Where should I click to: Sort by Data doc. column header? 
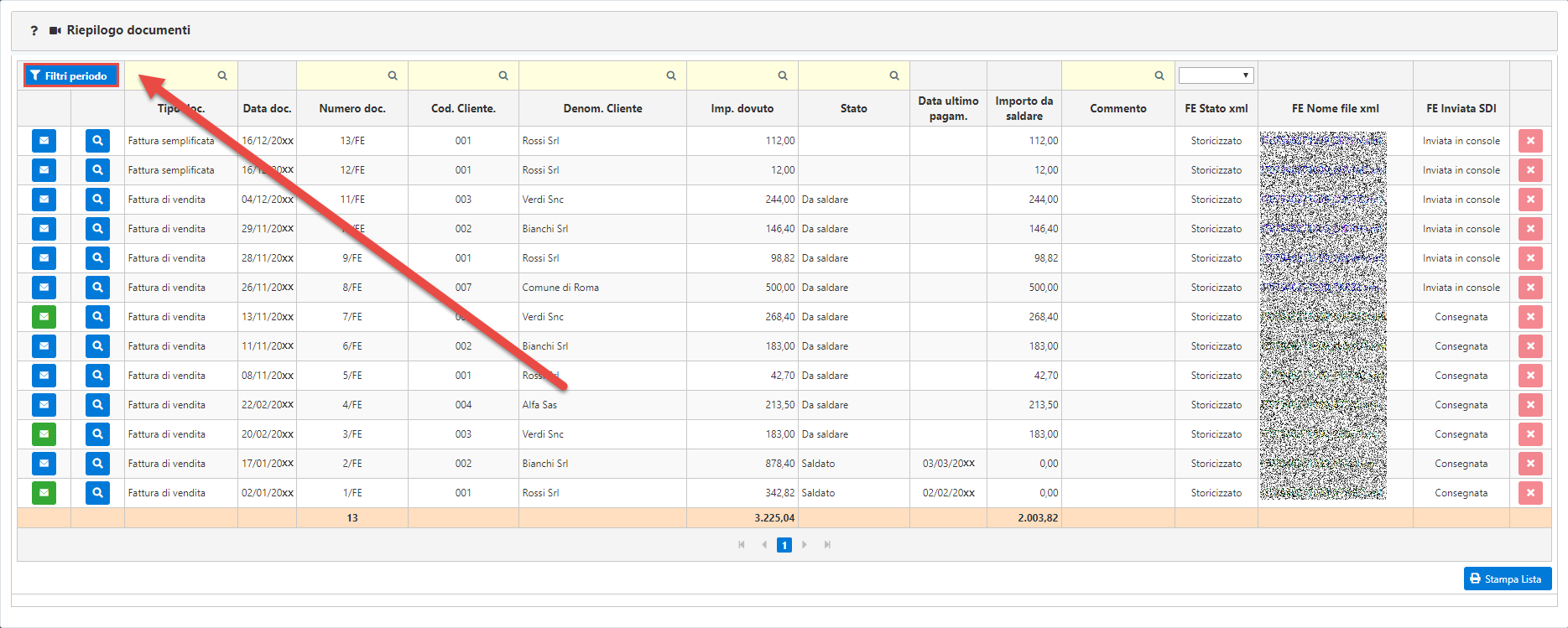coord(267,108)
